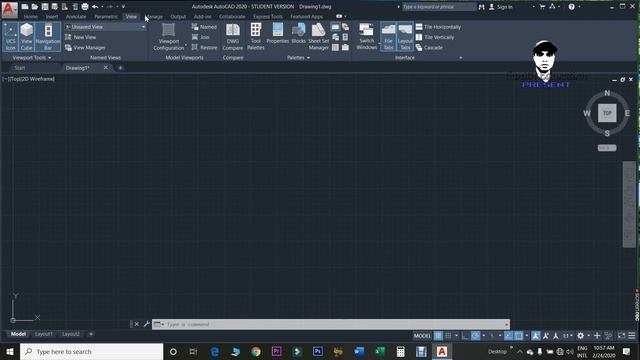
Task: Toggle polar tracking in status bar
Action: pos(476,336)
